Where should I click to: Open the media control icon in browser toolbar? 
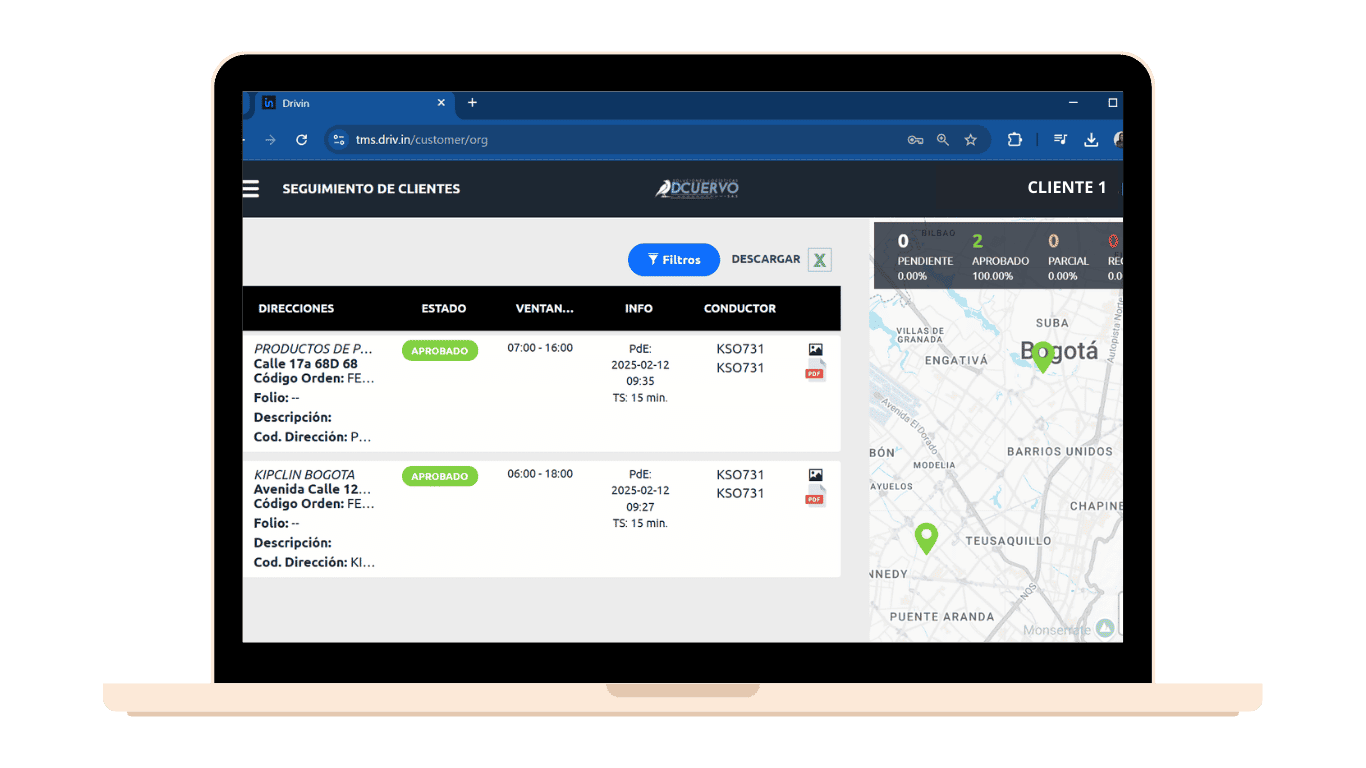click(x=1061, y=140)
